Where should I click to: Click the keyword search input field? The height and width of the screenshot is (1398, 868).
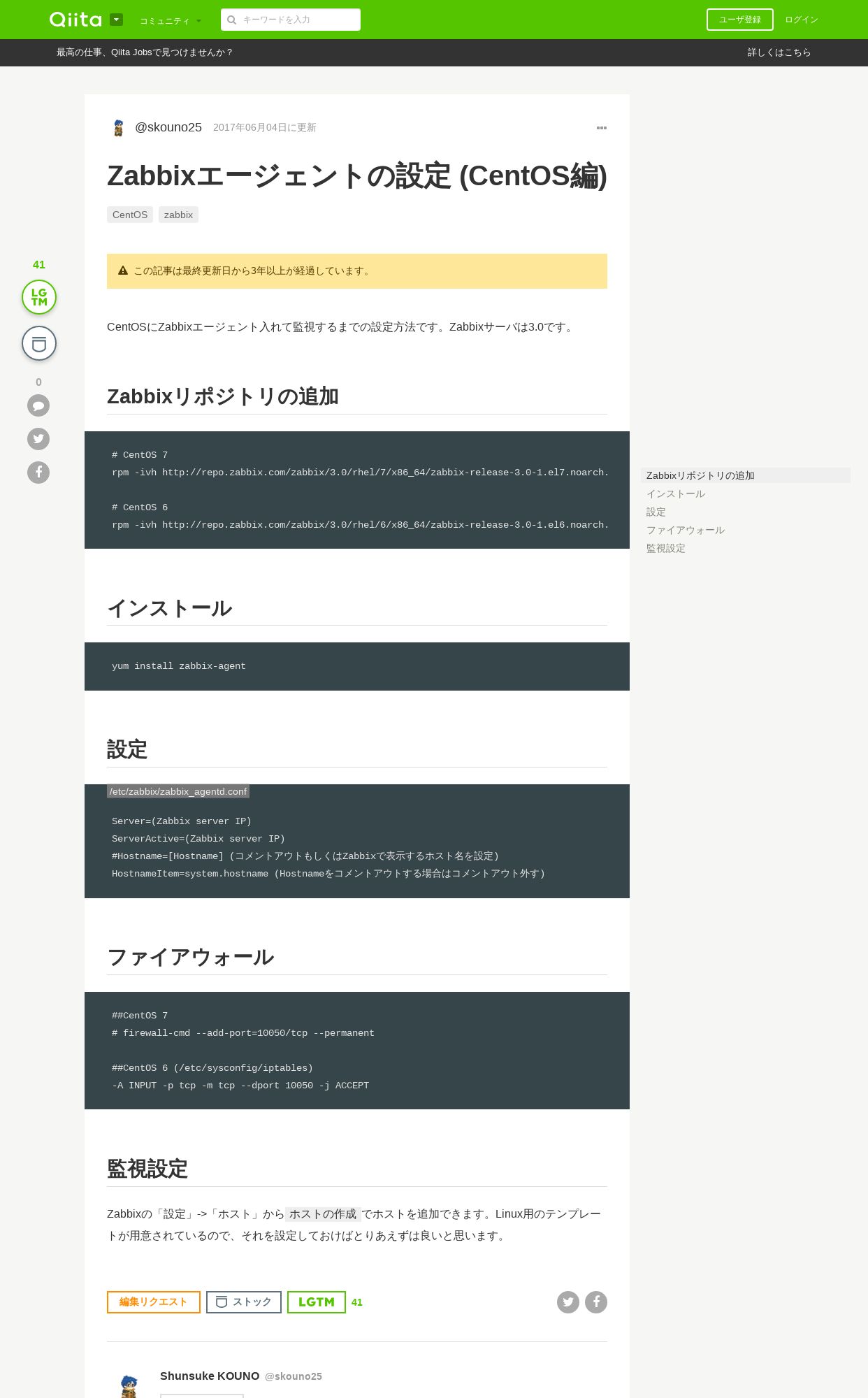[291, 20]
